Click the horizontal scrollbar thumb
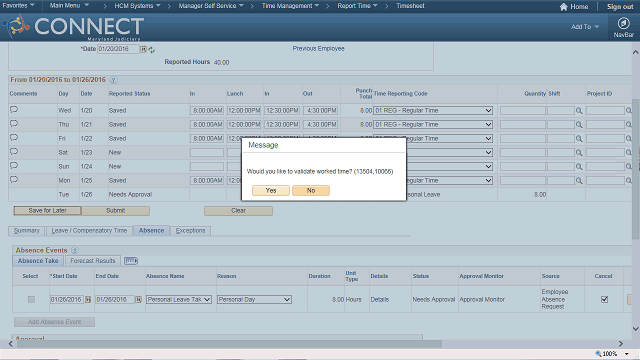Screen dimensions: 640x360 pos(229,344)
